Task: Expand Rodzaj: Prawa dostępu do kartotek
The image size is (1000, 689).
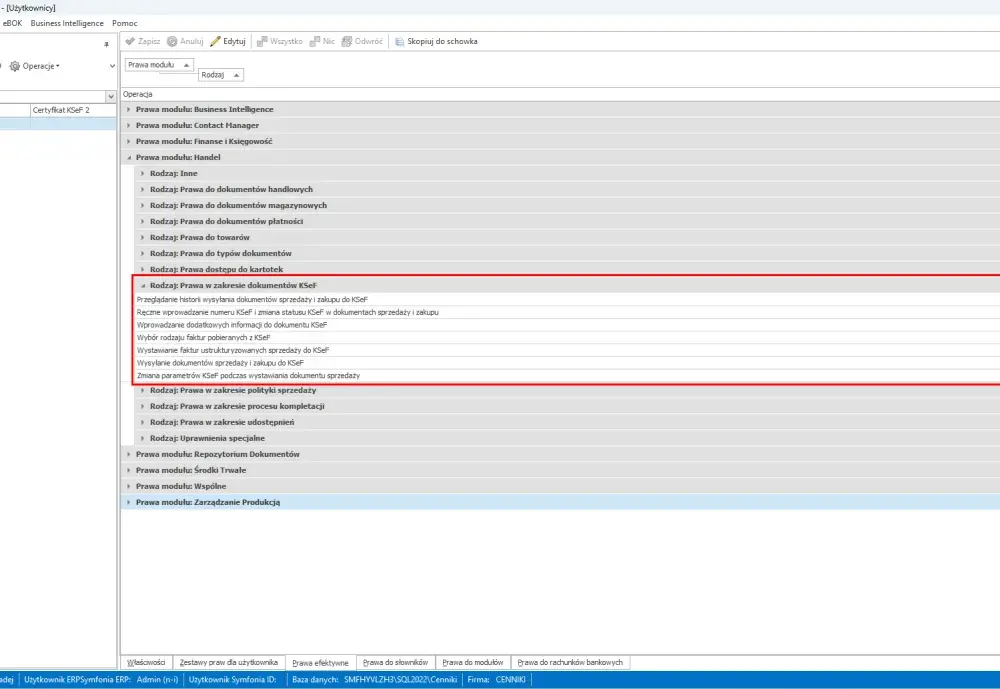Action: [x=142, y=269]
